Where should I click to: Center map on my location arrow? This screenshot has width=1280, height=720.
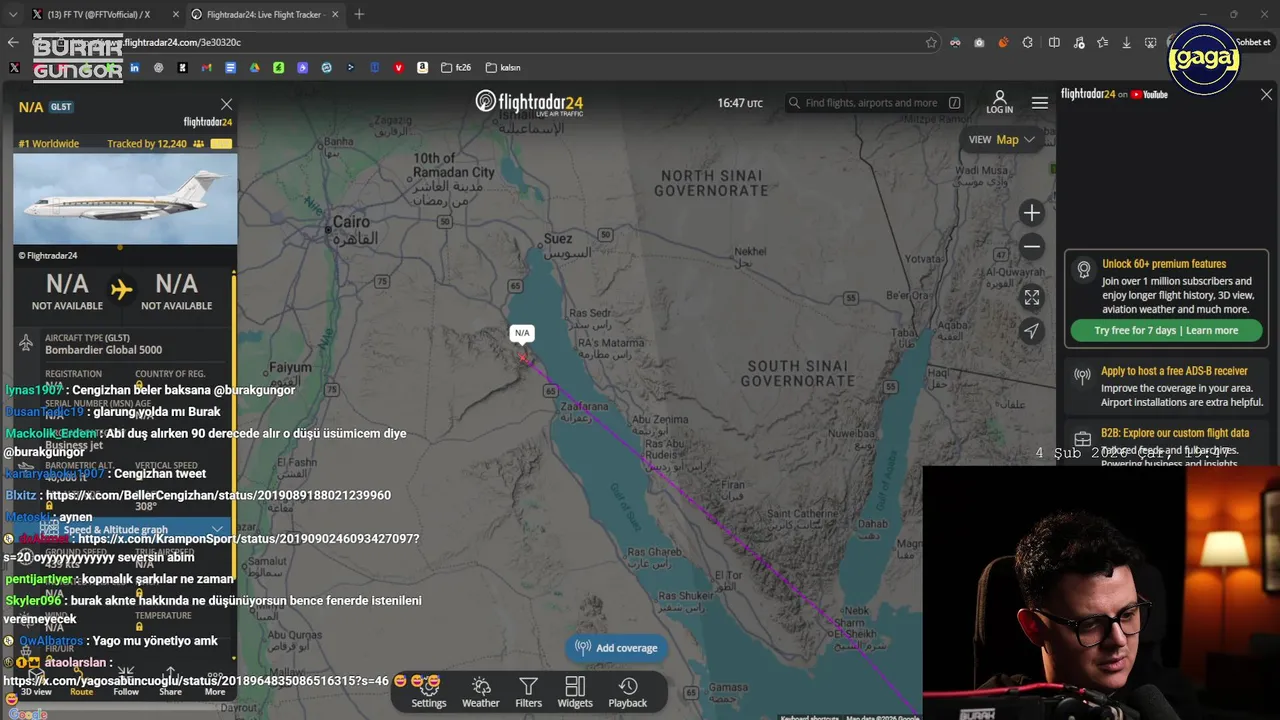coord(1032,331)
